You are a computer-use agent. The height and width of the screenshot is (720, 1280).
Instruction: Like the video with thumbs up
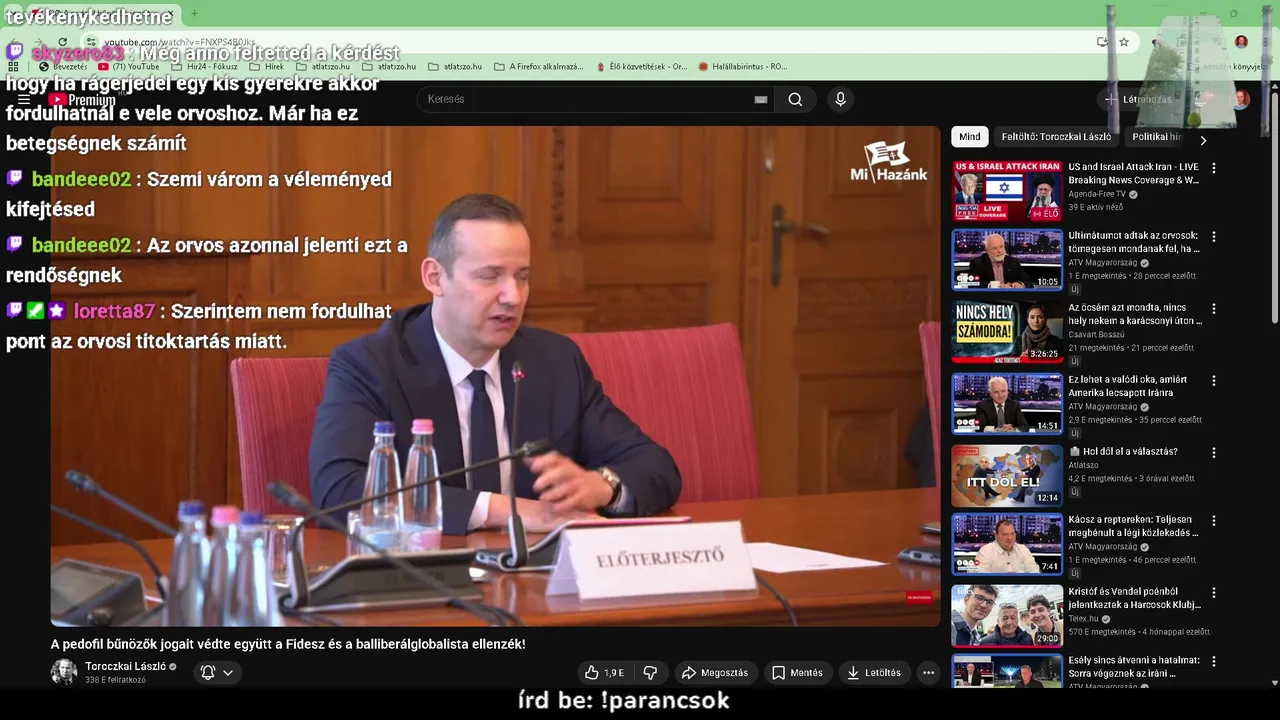tap(604, 673)
